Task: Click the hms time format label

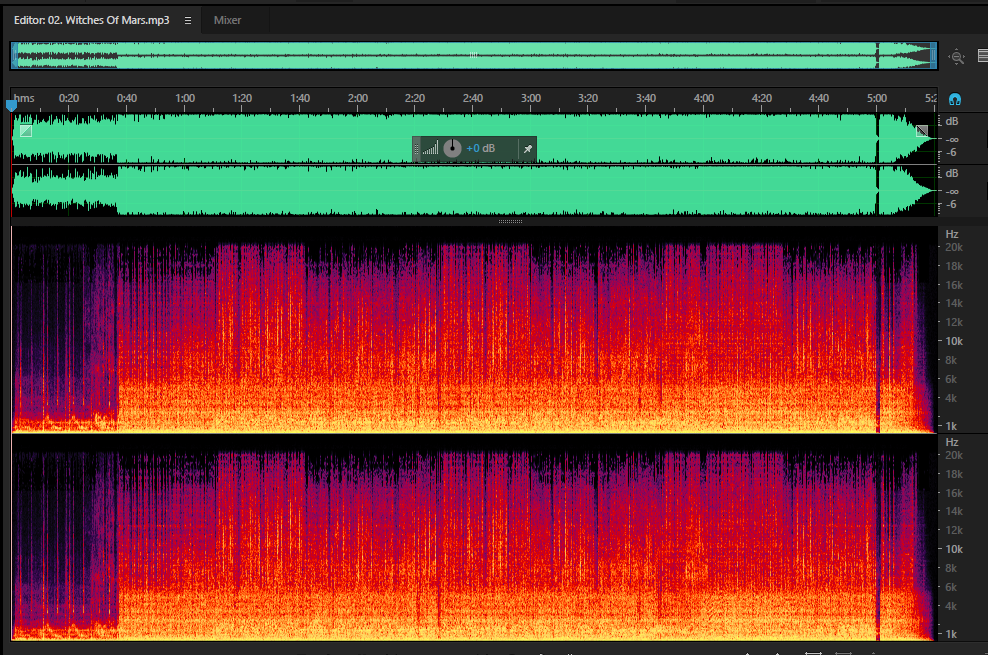Action: 24,98
